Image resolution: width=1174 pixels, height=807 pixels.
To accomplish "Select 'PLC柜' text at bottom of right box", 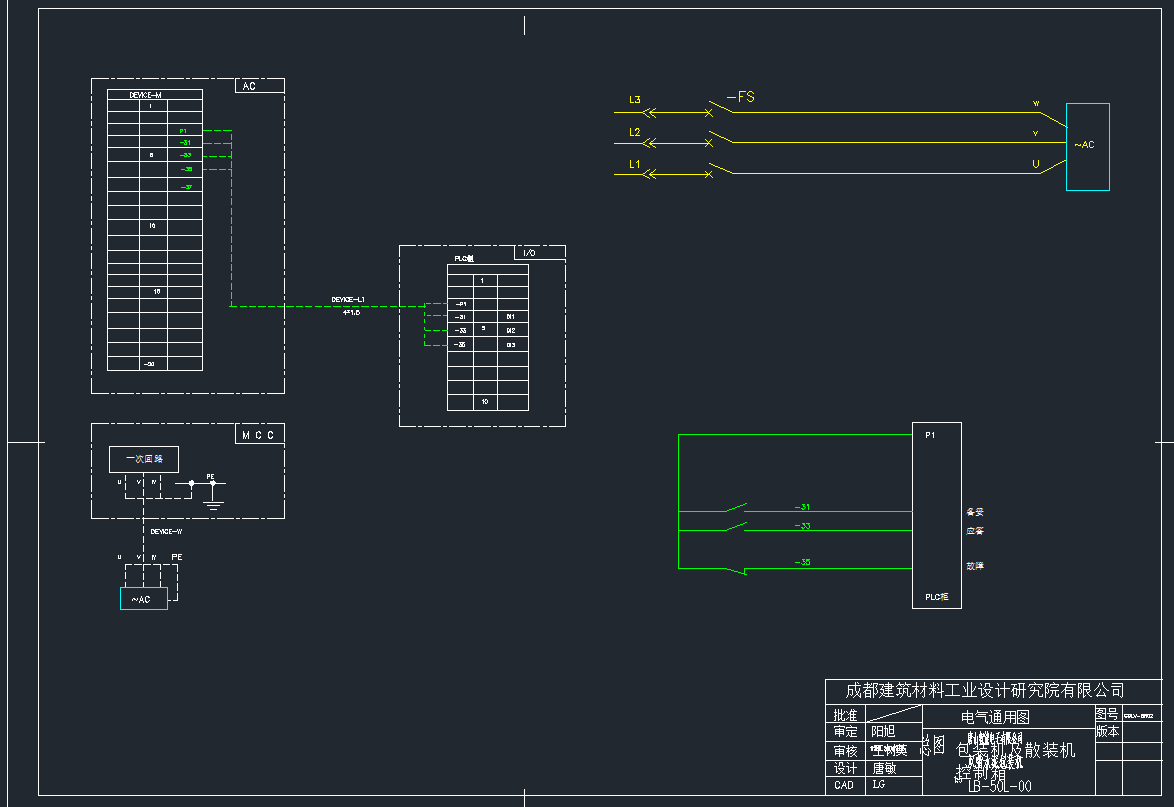I will point(937,597).
